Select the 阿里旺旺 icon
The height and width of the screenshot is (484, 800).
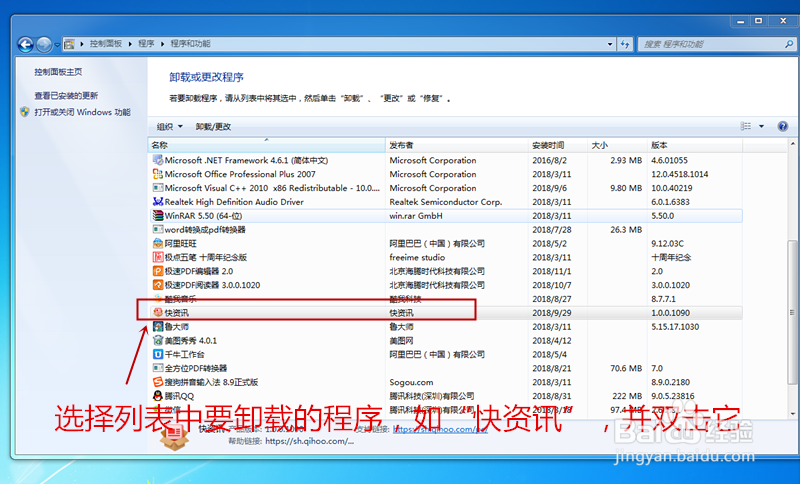[158, 243]
